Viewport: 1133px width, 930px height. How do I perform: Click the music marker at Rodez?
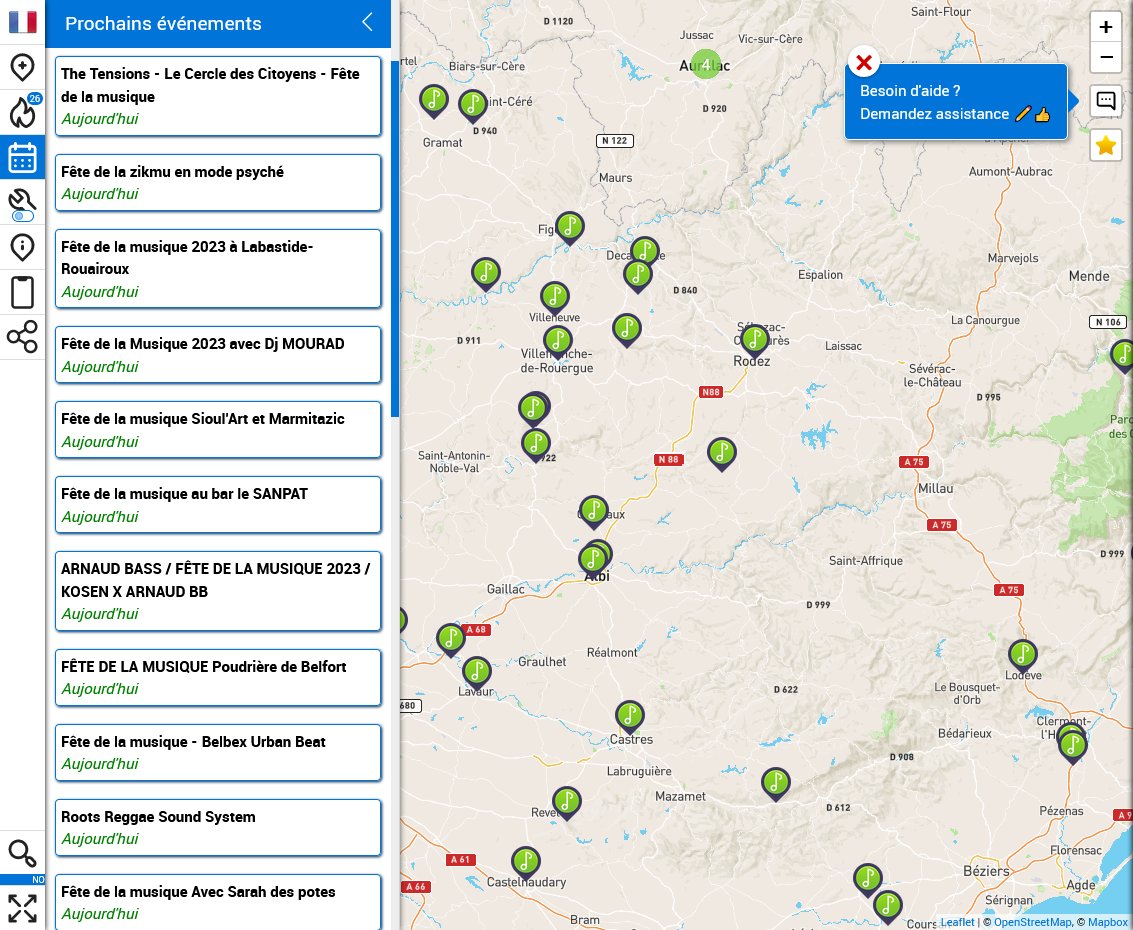click(x=754, y=342)
